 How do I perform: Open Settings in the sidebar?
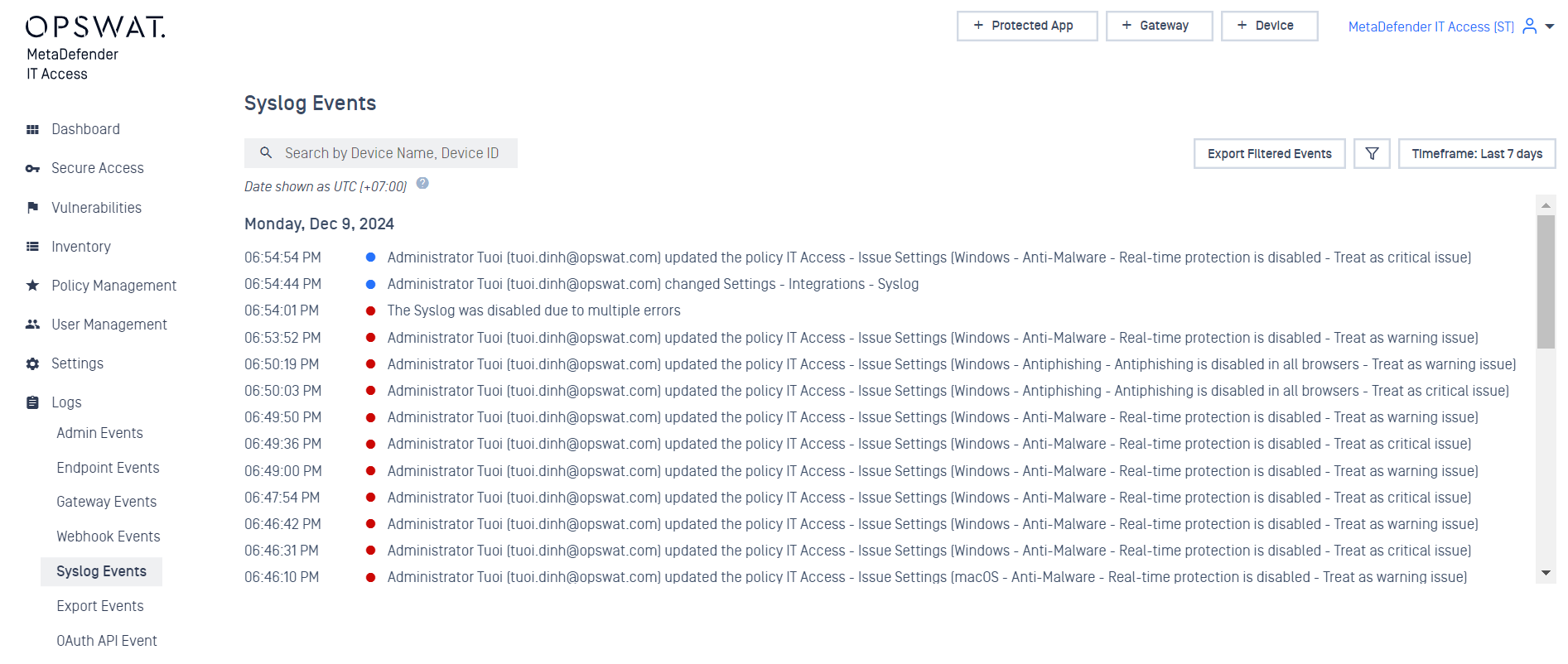[x=77, y=363]
